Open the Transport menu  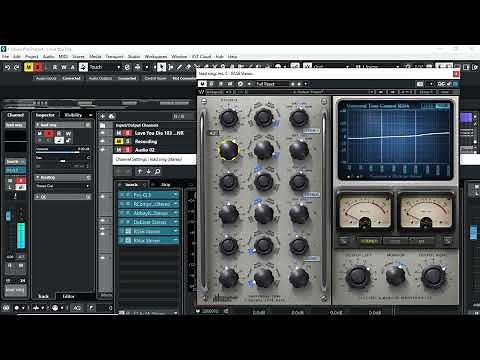point(114,56)
